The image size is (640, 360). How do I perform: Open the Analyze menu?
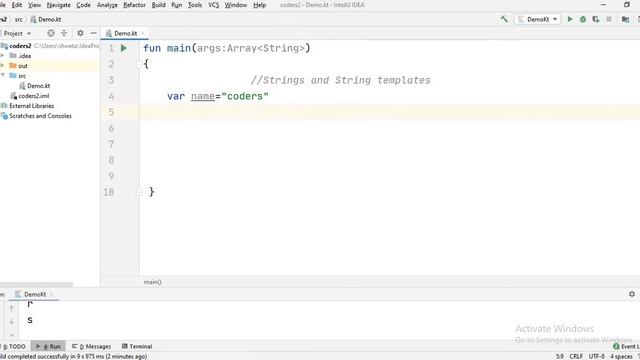[x=107, y=5]
